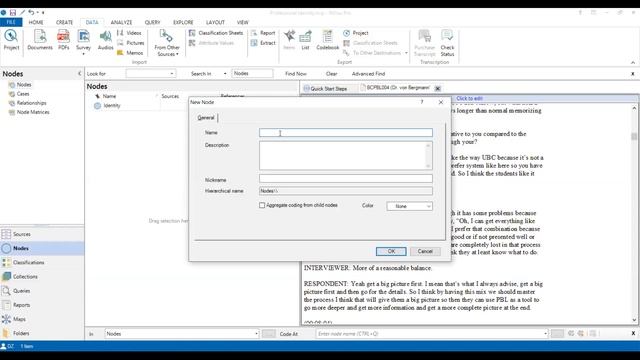The width and height of the screenshot is (640, 360).
Task: Export List from ribbon
Action: coord(305,40)
